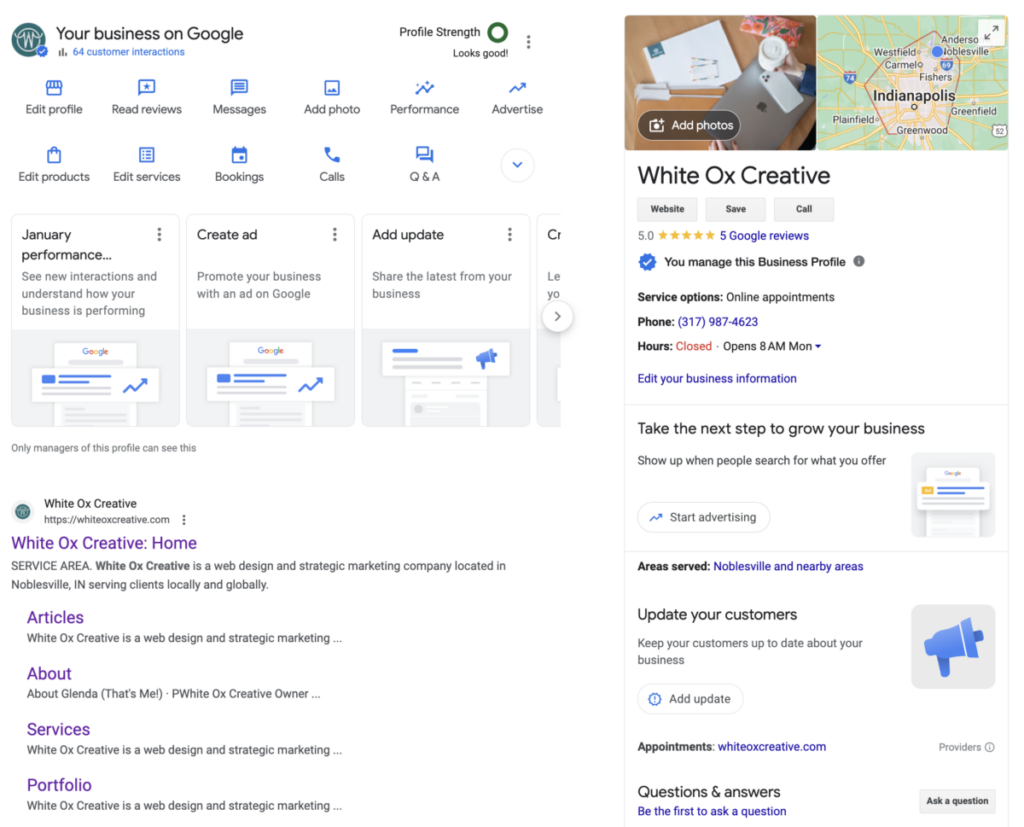1024x827 pixels.
Task: Click the White Ox business logo avatar
Action: (29, 39)
